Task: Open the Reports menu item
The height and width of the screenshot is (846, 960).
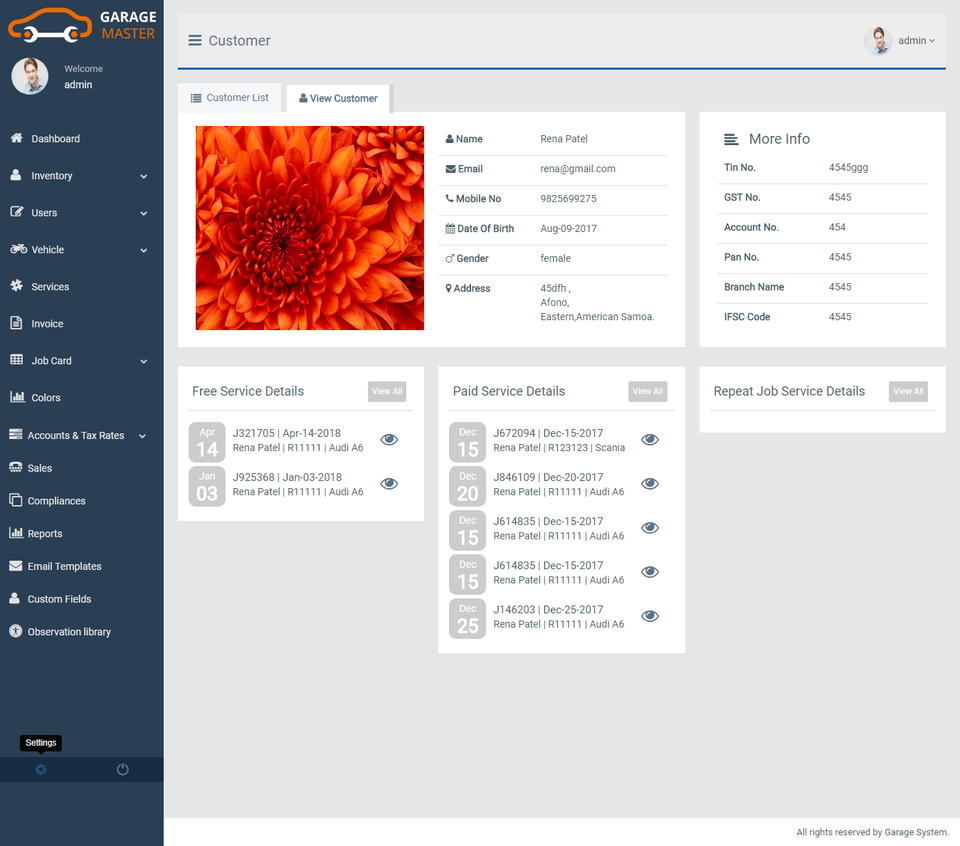Action: 45,534
